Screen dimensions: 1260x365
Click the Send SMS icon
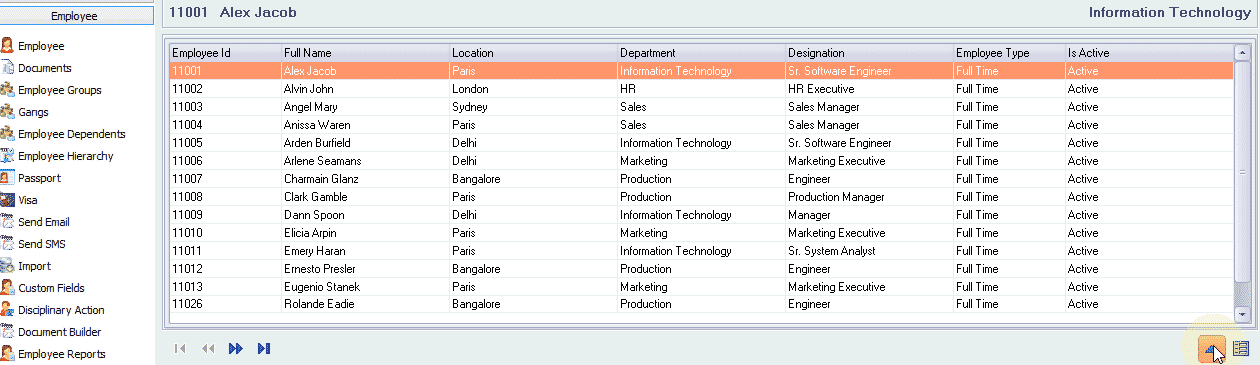point(8,244)
